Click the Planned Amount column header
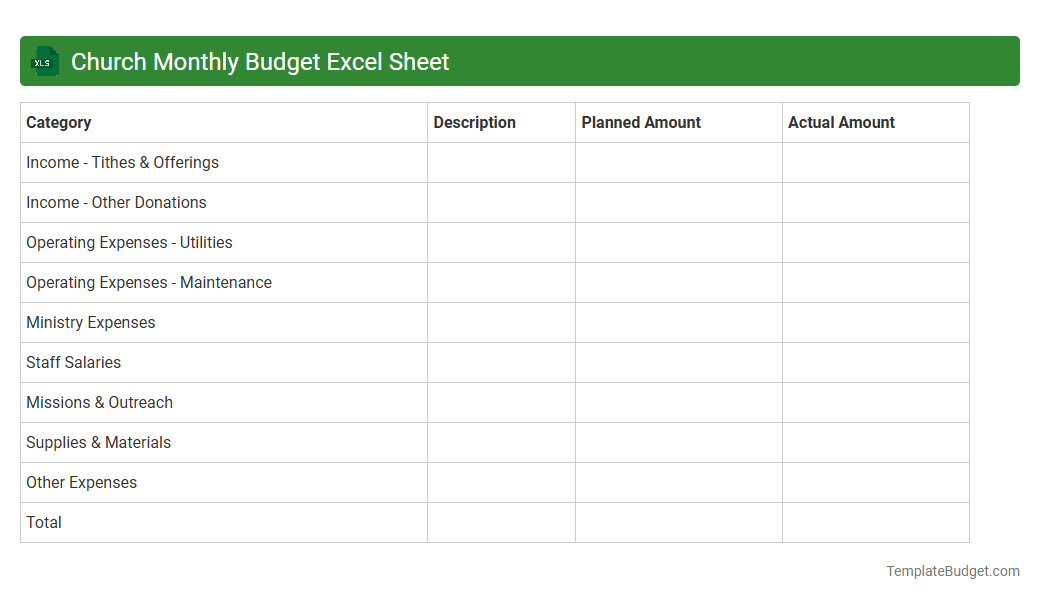 coord(641,122)
